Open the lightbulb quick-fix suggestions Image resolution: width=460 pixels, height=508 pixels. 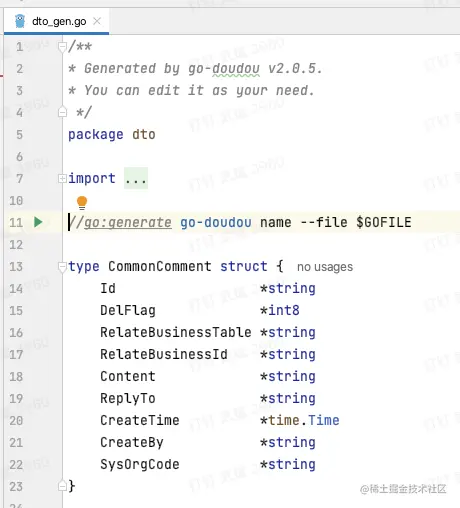pyautogui.click(x=82, y=203)
